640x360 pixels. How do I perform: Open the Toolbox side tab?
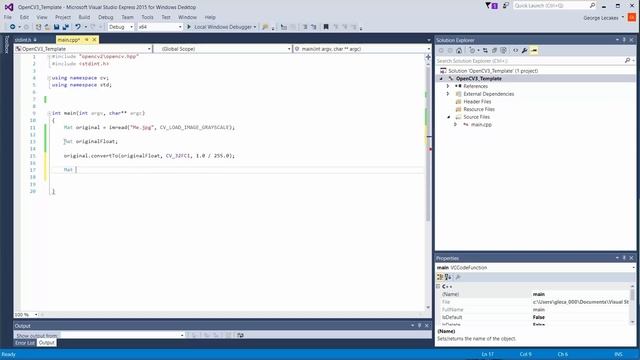6,44
